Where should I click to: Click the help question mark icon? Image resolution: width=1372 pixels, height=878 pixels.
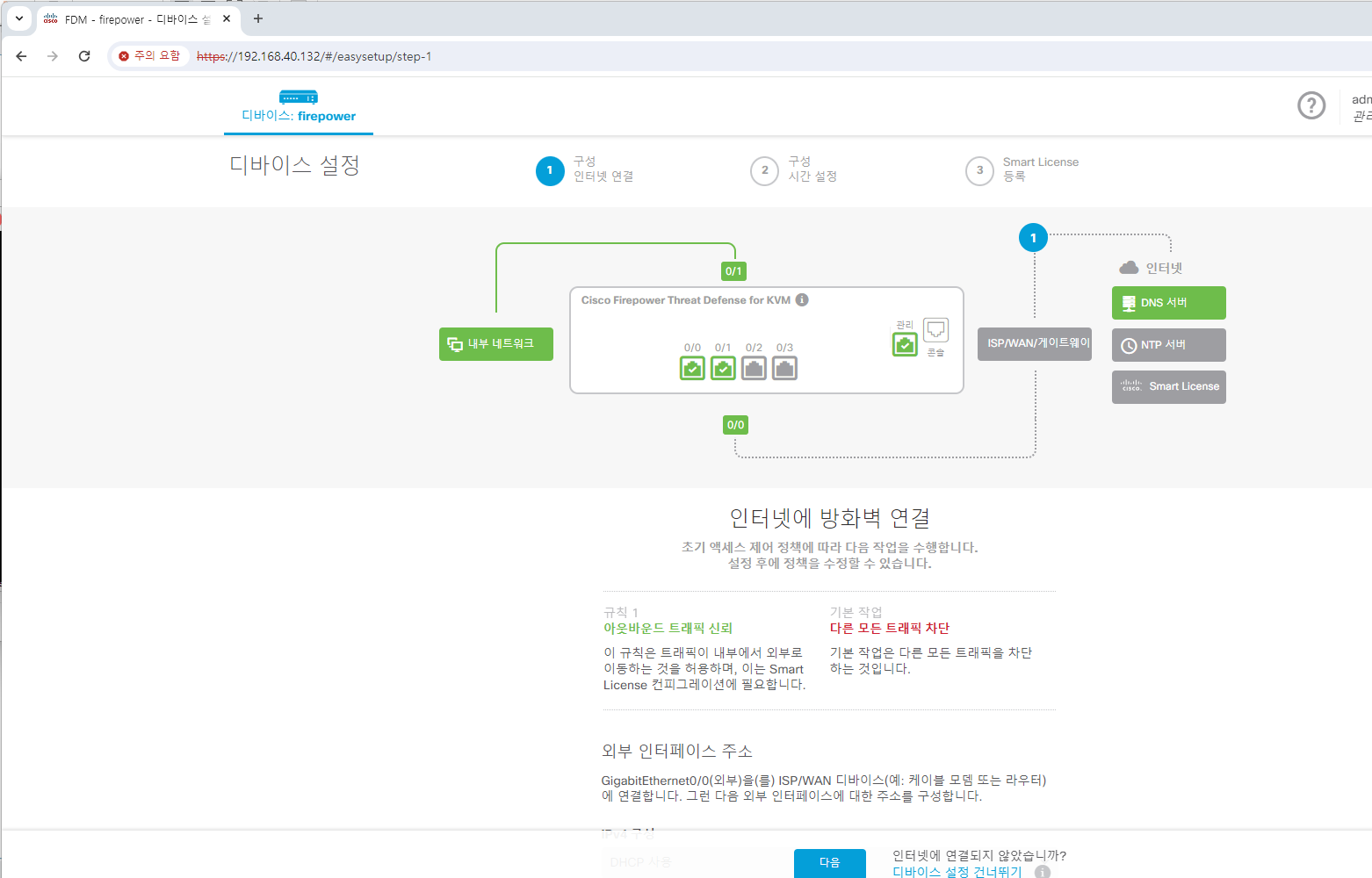1311,105
